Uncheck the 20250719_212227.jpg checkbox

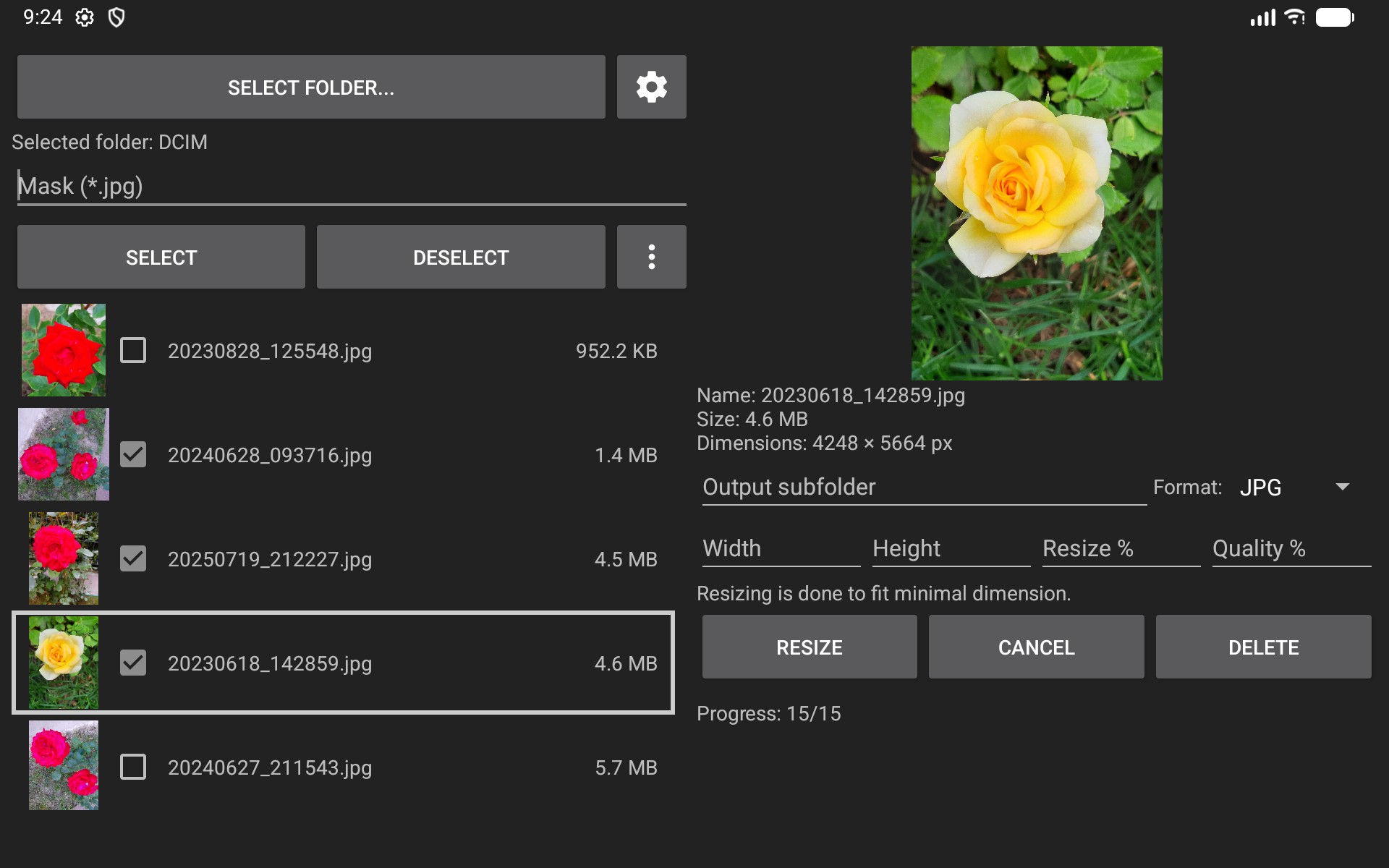[x=133, y=559]
